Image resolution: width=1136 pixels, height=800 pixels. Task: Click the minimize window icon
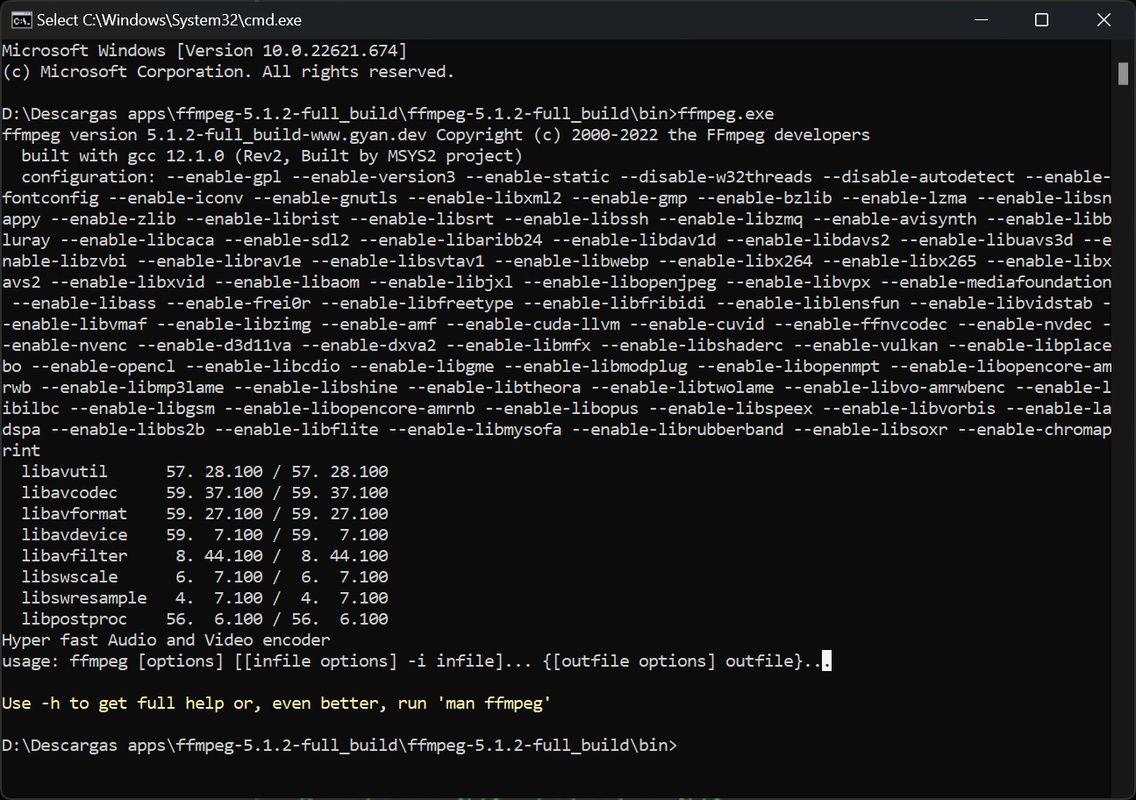pos(979,19)
